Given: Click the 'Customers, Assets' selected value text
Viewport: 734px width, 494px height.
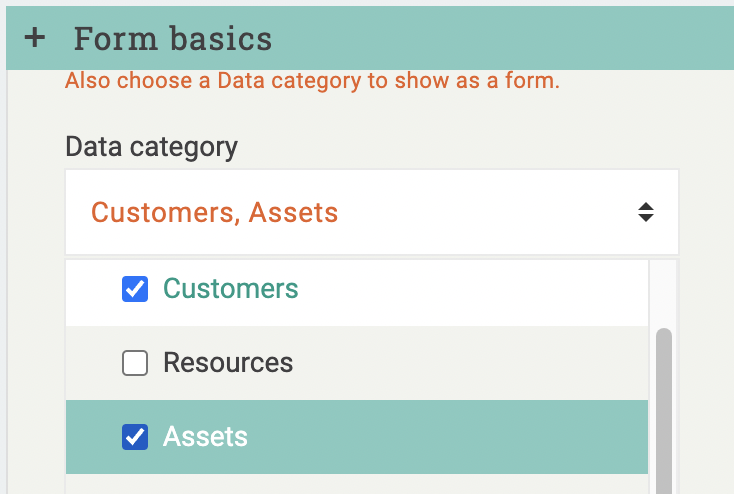Looking at the screenshot, I should pos(214,212).
